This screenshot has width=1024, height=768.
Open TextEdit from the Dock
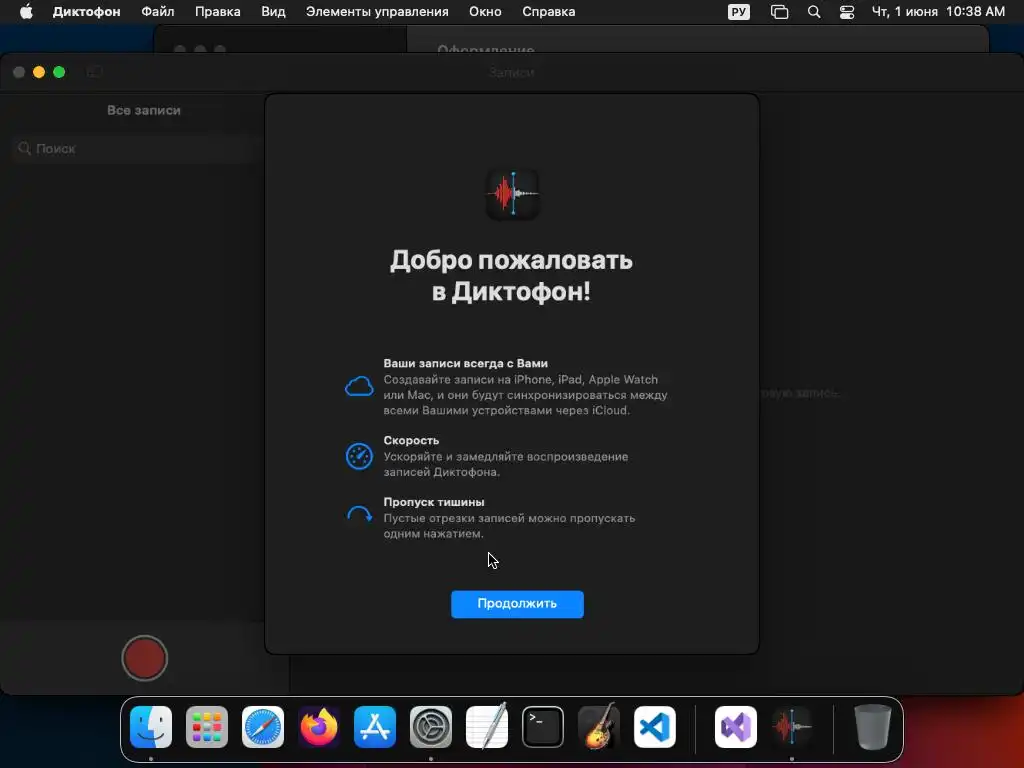pos(487,726)
